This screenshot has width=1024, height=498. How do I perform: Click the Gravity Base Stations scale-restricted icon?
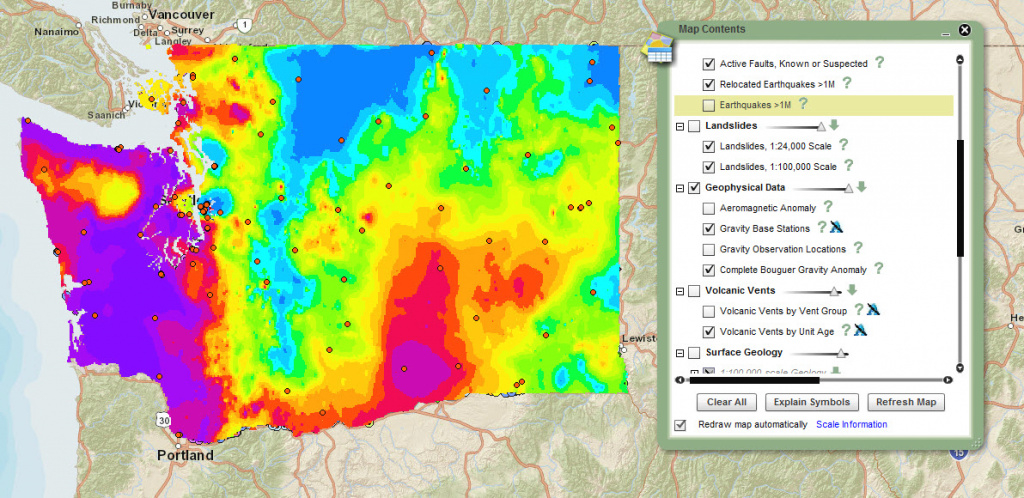click(838, 228)
